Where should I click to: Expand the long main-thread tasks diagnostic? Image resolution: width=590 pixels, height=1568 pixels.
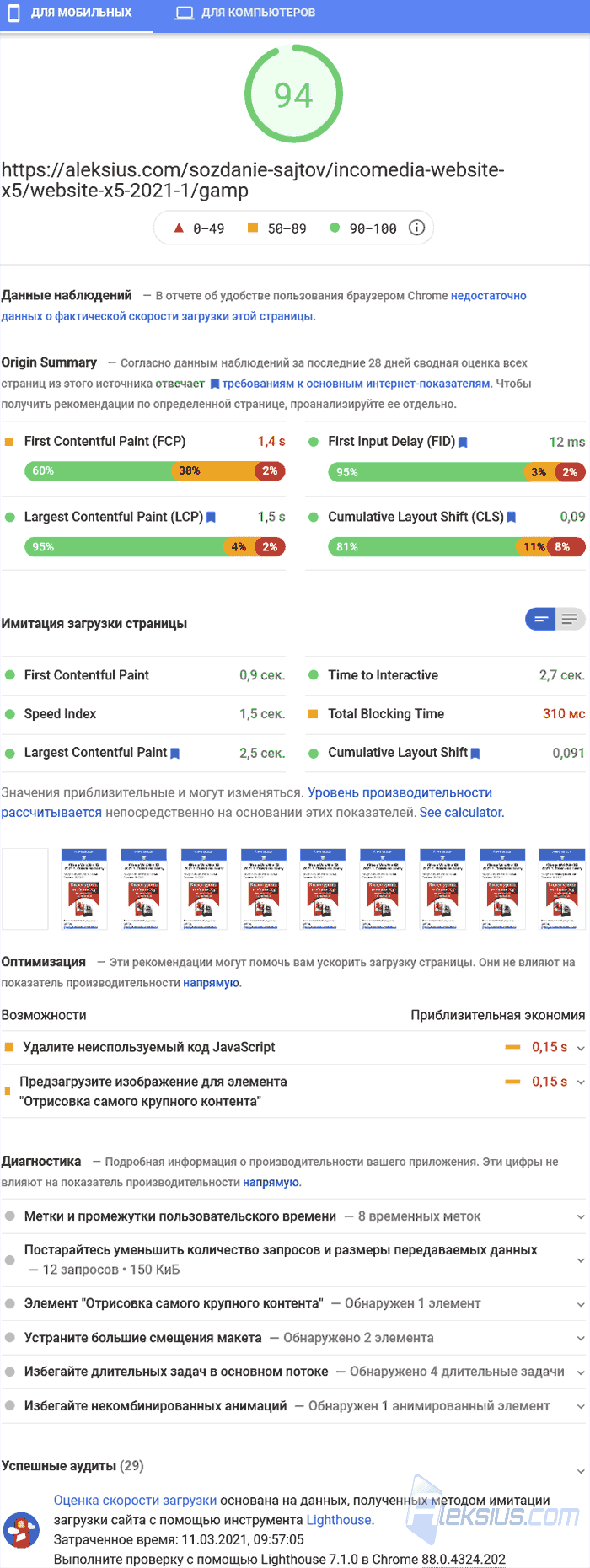pyautogui.click(x=295, y=1372)
